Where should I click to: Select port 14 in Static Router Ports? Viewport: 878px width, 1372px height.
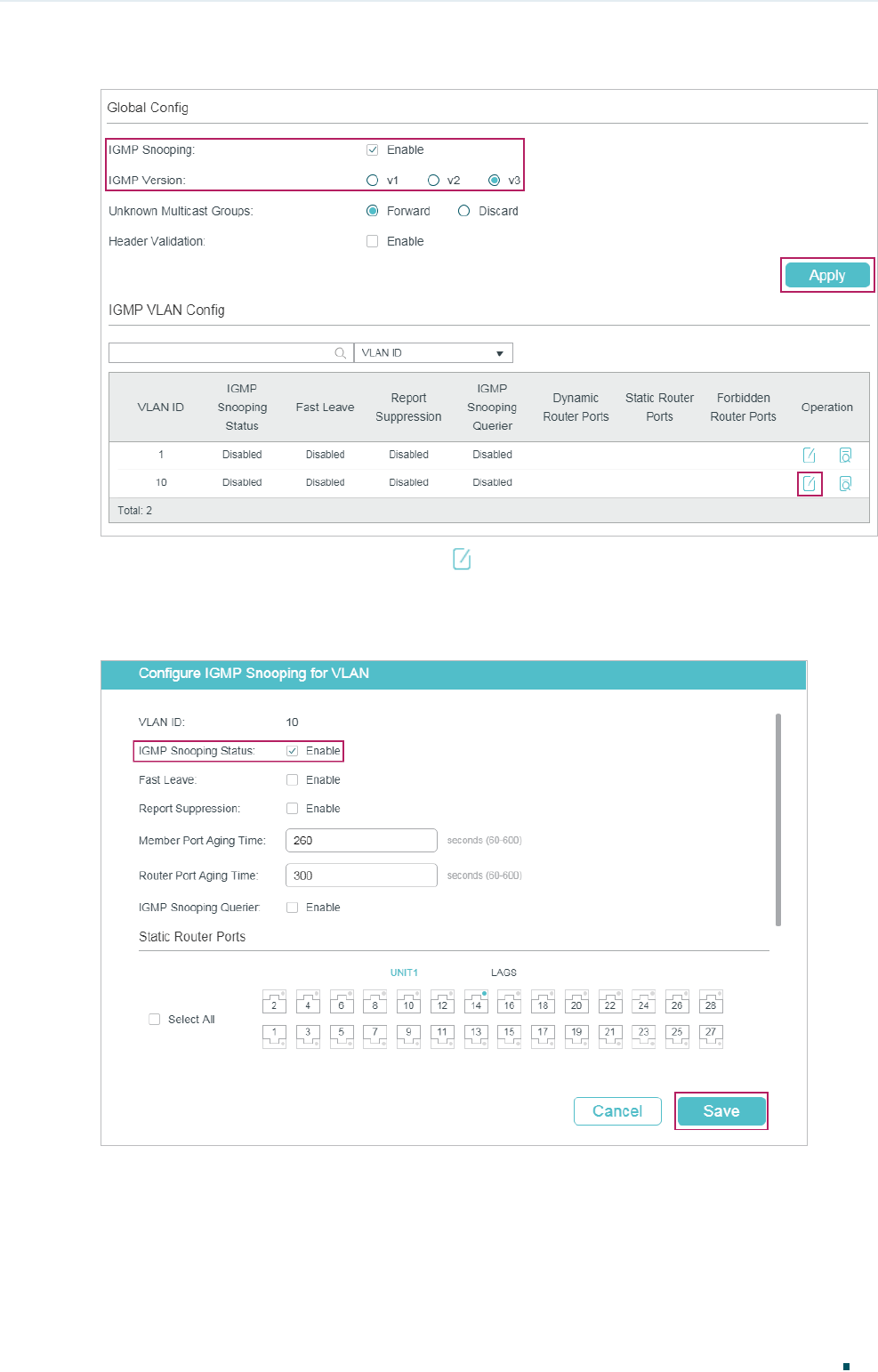476,1002
